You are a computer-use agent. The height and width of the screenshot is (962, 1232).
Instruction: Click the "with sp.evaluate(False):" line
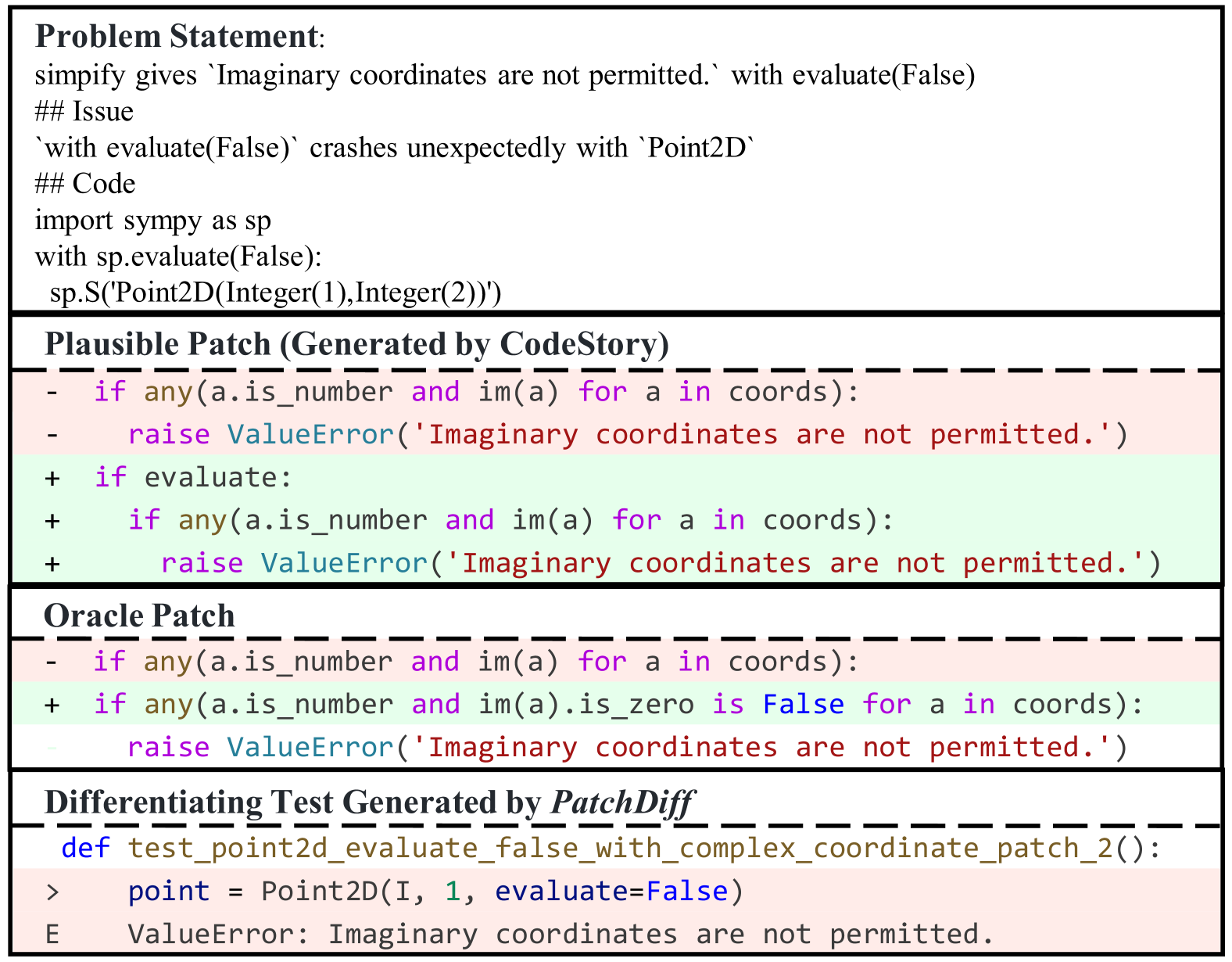click(x=179, y=257)
